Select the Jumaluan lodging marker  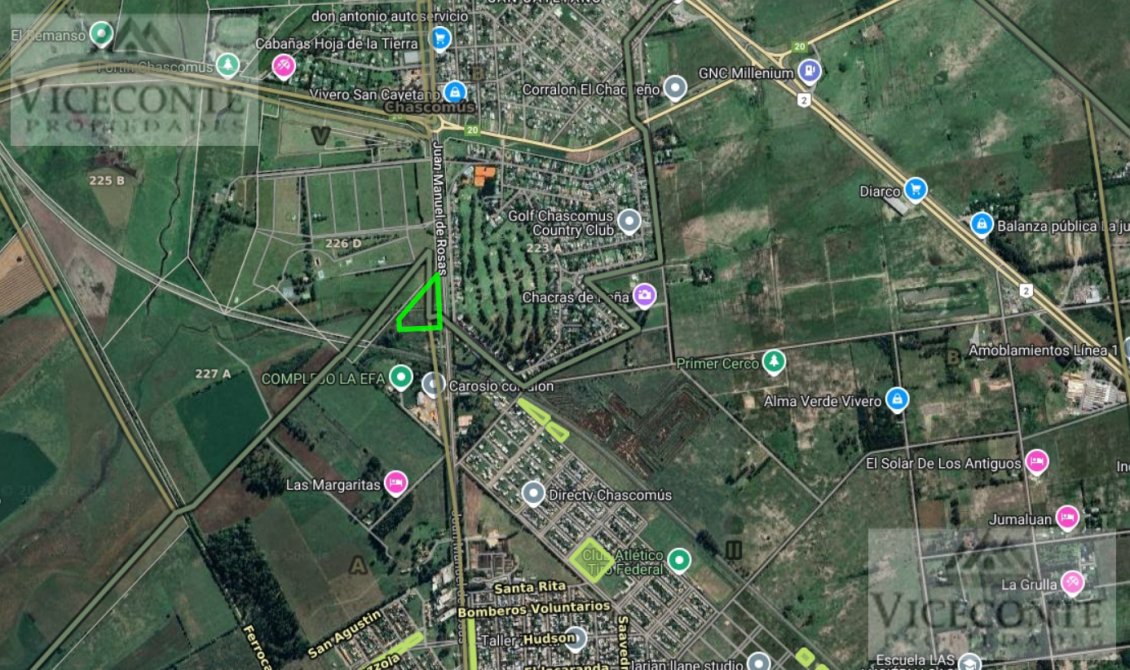pos(1067,517)
